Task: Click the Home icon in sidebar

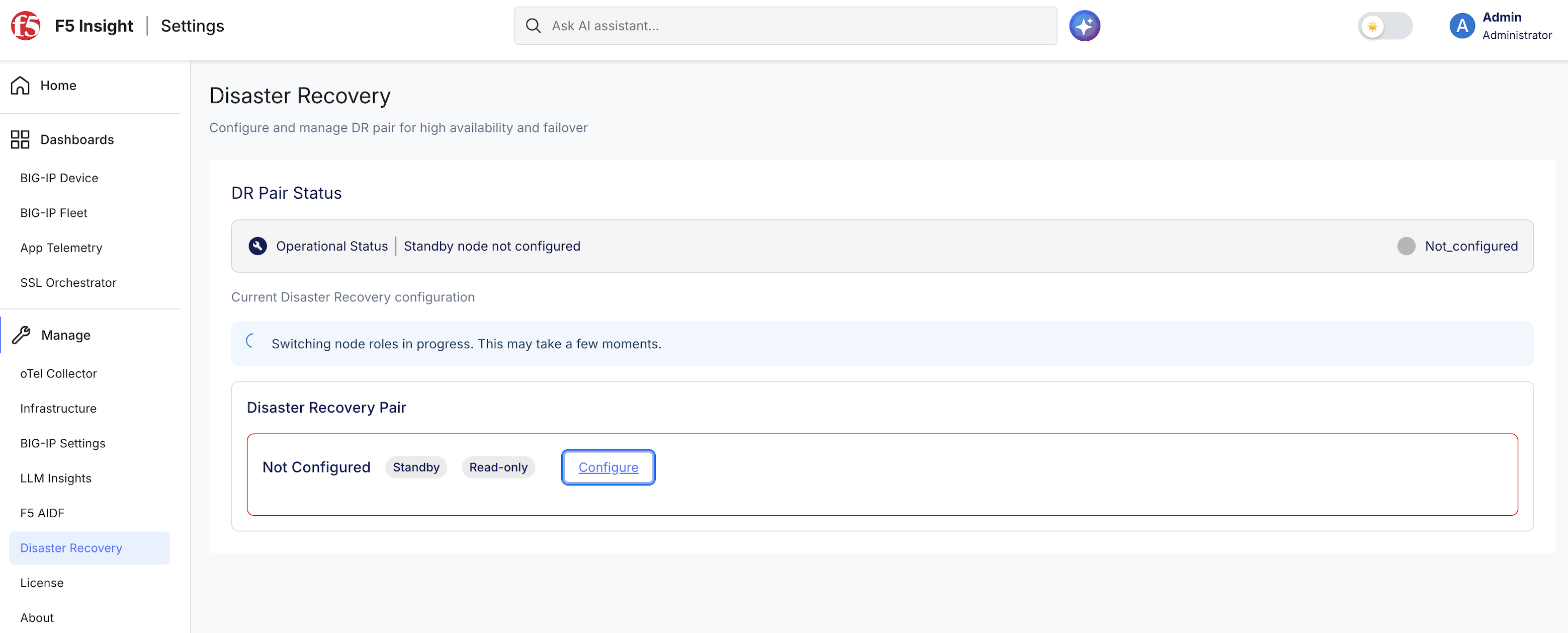Action: pos(20,86)
